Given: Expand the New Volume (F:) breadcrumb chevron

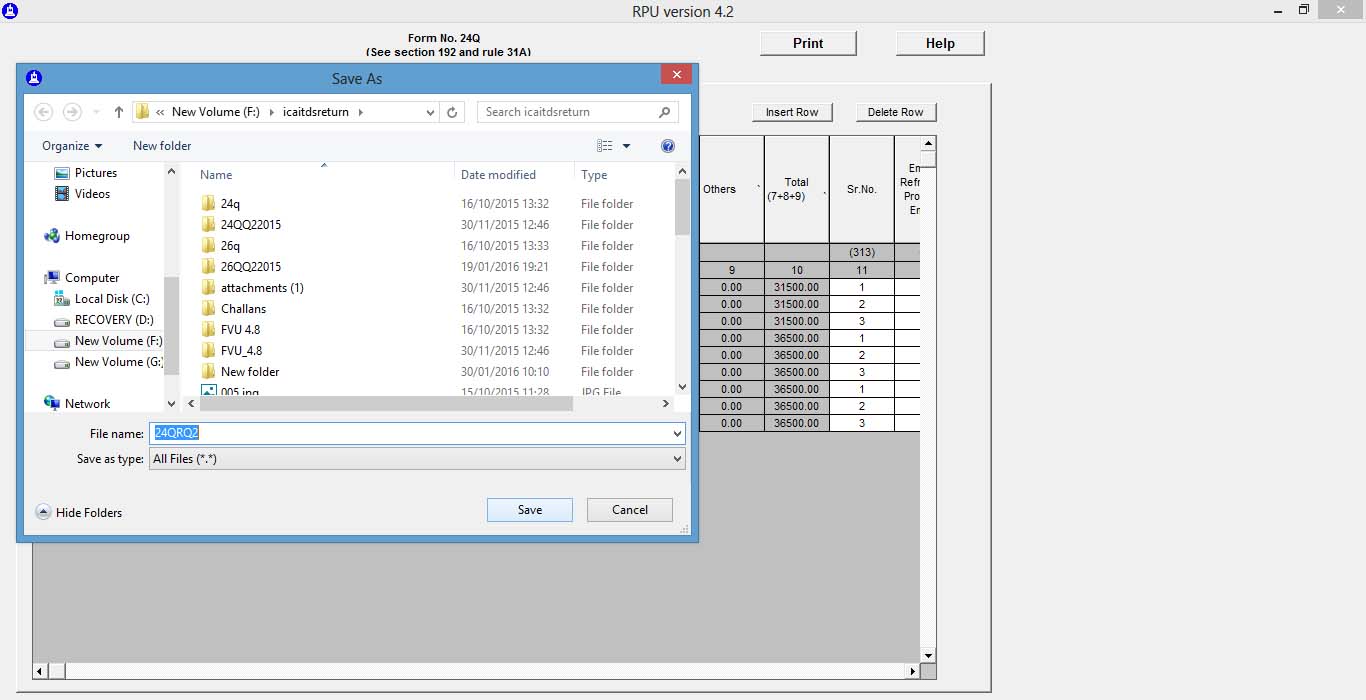Looking at the screenshot, I should point(271,112).
